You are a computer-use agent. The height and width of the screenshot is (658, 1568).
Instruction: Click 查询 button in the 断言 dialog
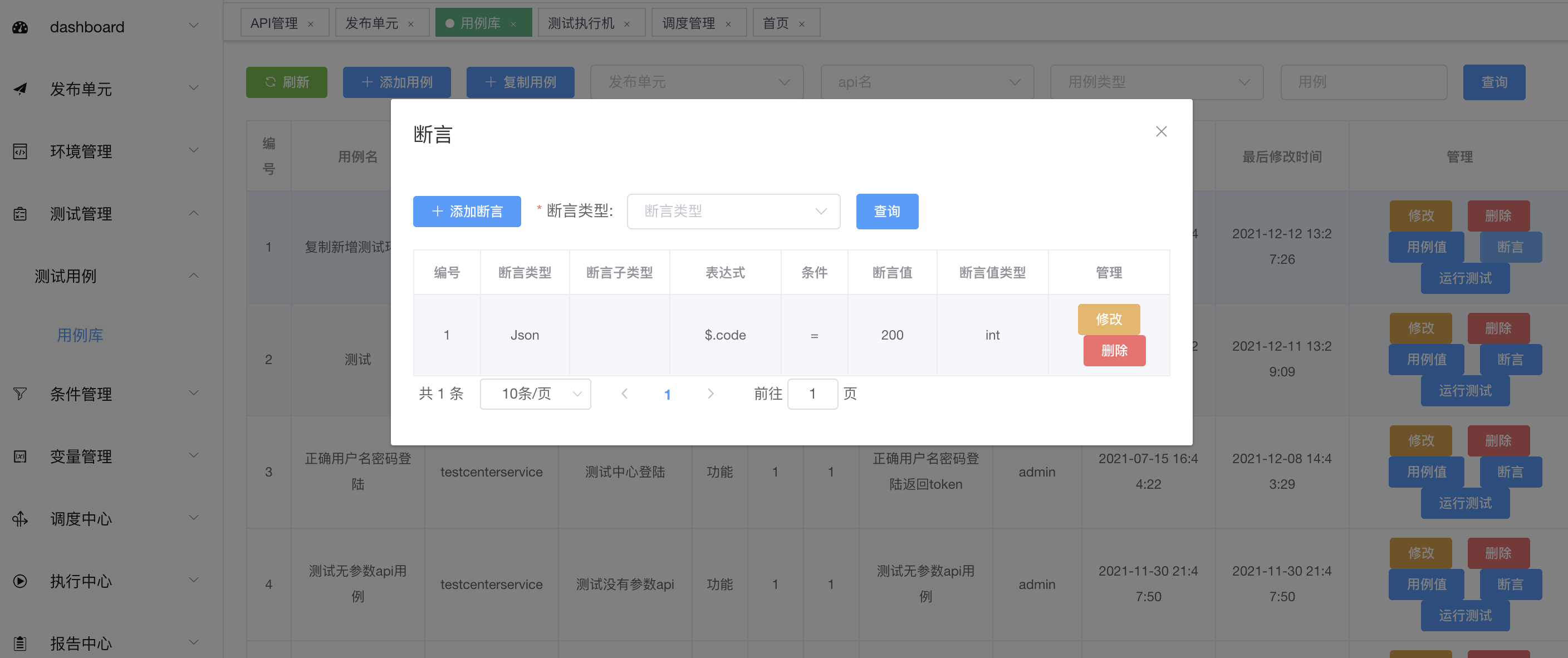coord(886,211)
